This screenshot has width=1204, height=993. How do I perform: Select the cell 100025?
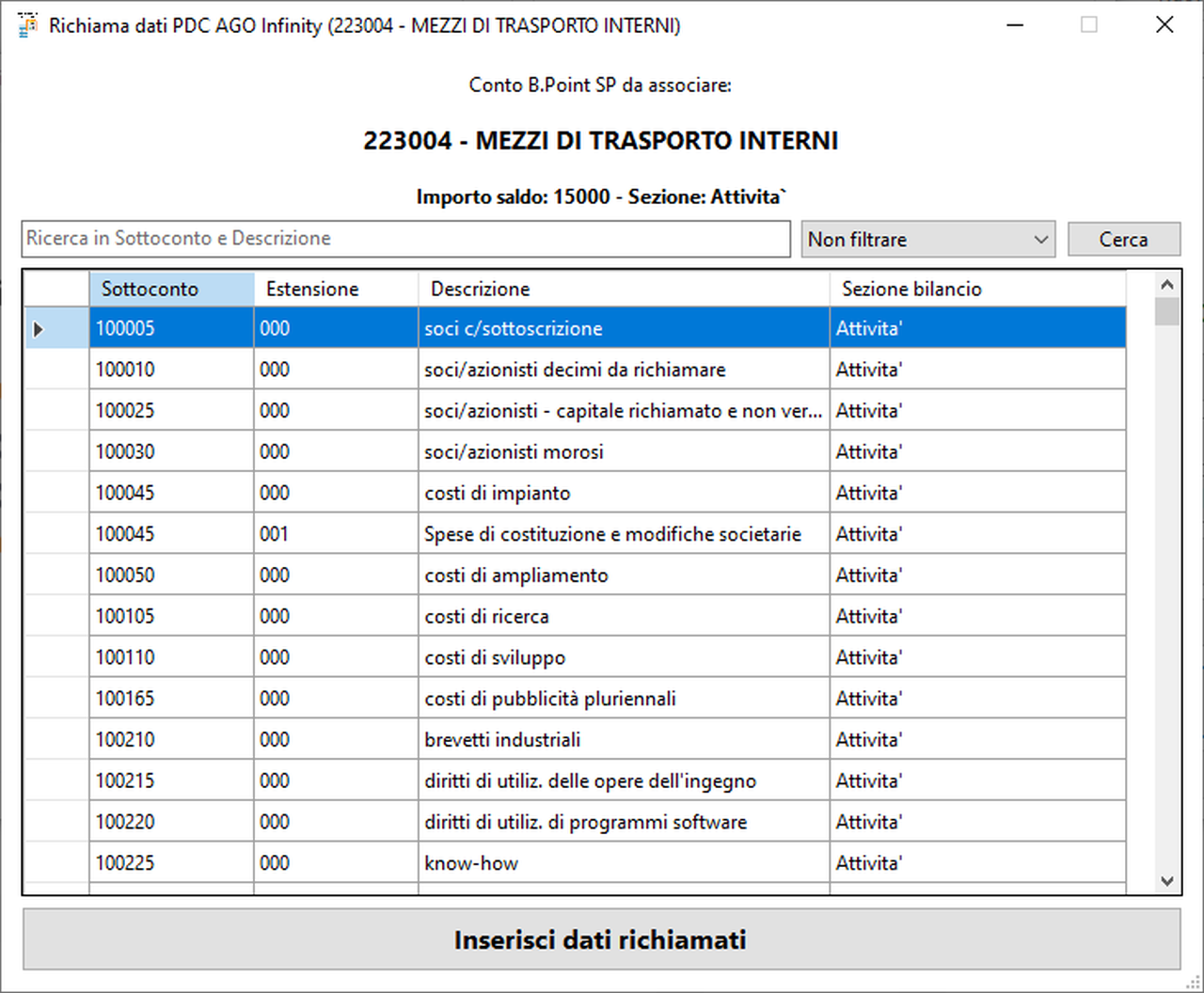[172, 411]
